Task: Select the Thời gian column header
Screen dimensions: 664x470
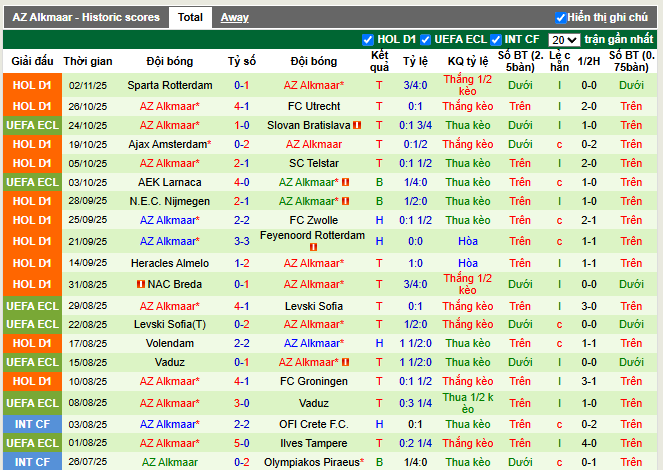Action: pos(88,61)
